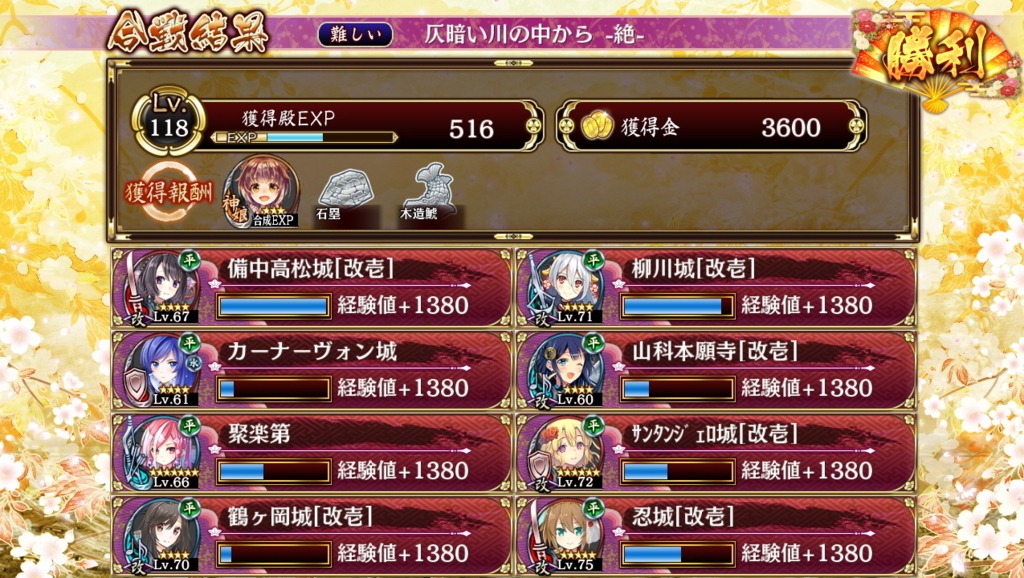Click the 鶴ヶ岡城[改壱] character portrait
The image size is (1024, 578).
pyautogui.click(x=158, y=536)
